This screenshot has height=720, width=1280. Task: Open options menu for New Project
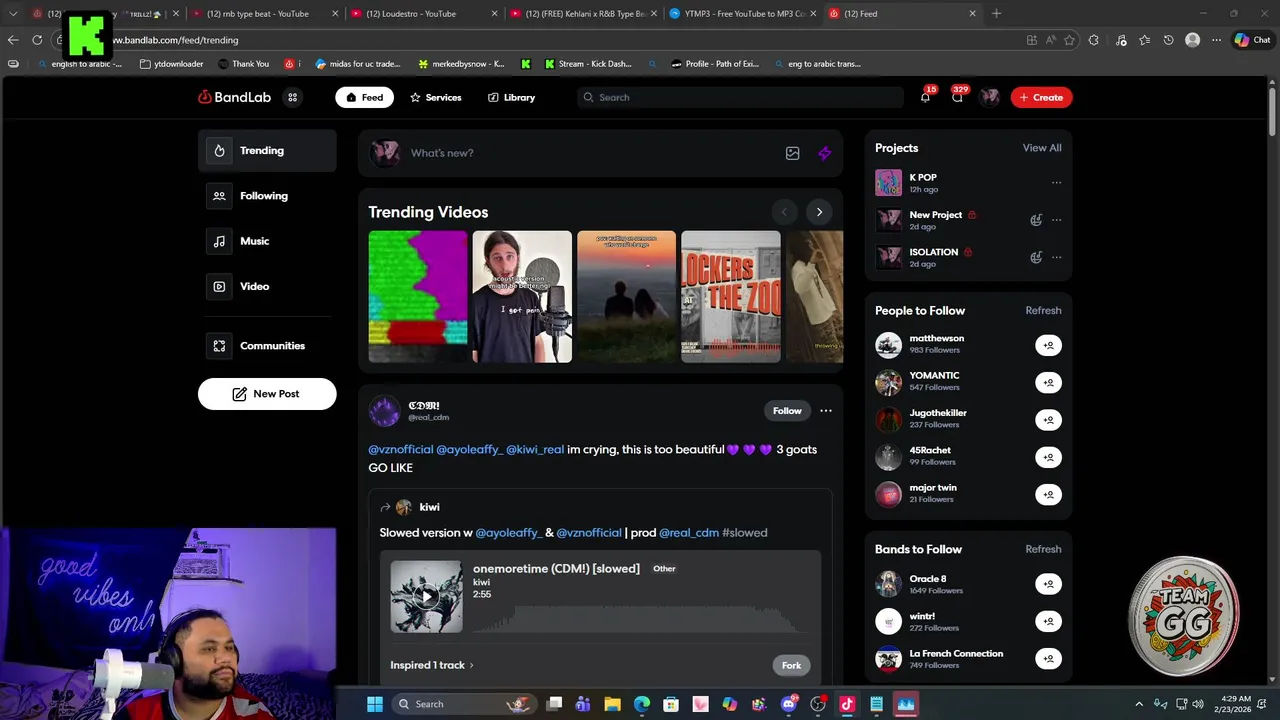tap(1056, 220)
